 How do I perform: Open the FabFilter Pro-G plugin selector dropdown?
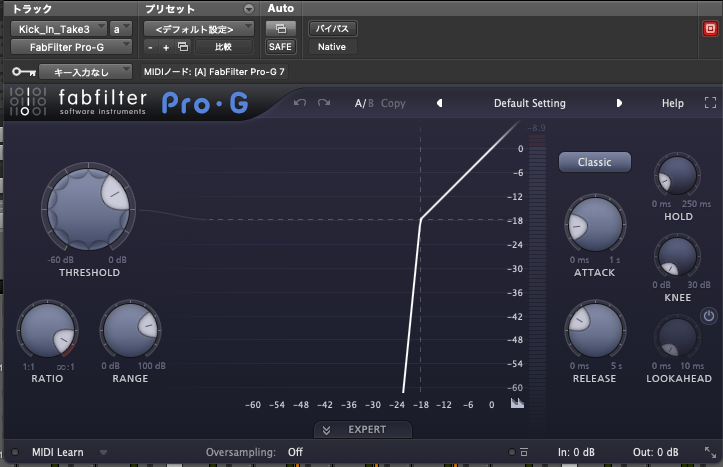coord(71,47)
